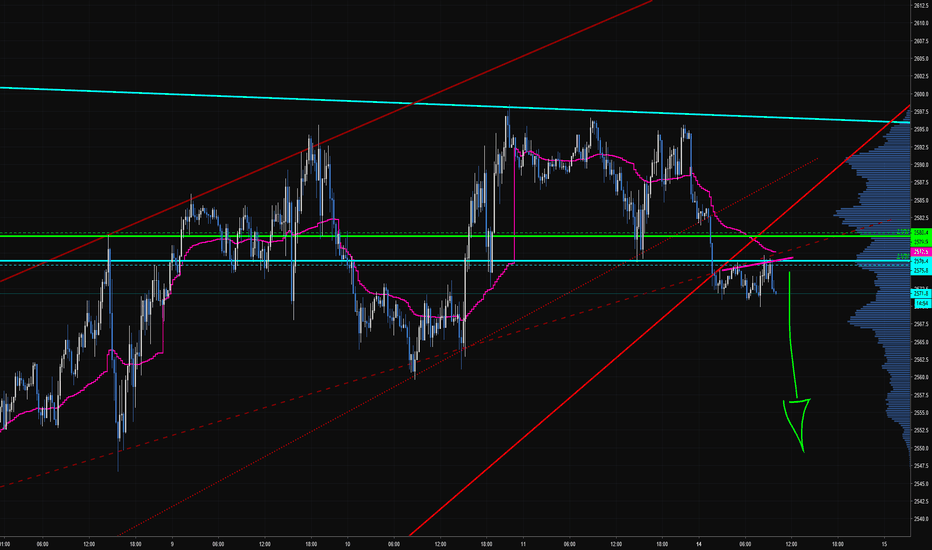Click the 2540.0 price axis label

pos(921,518)
